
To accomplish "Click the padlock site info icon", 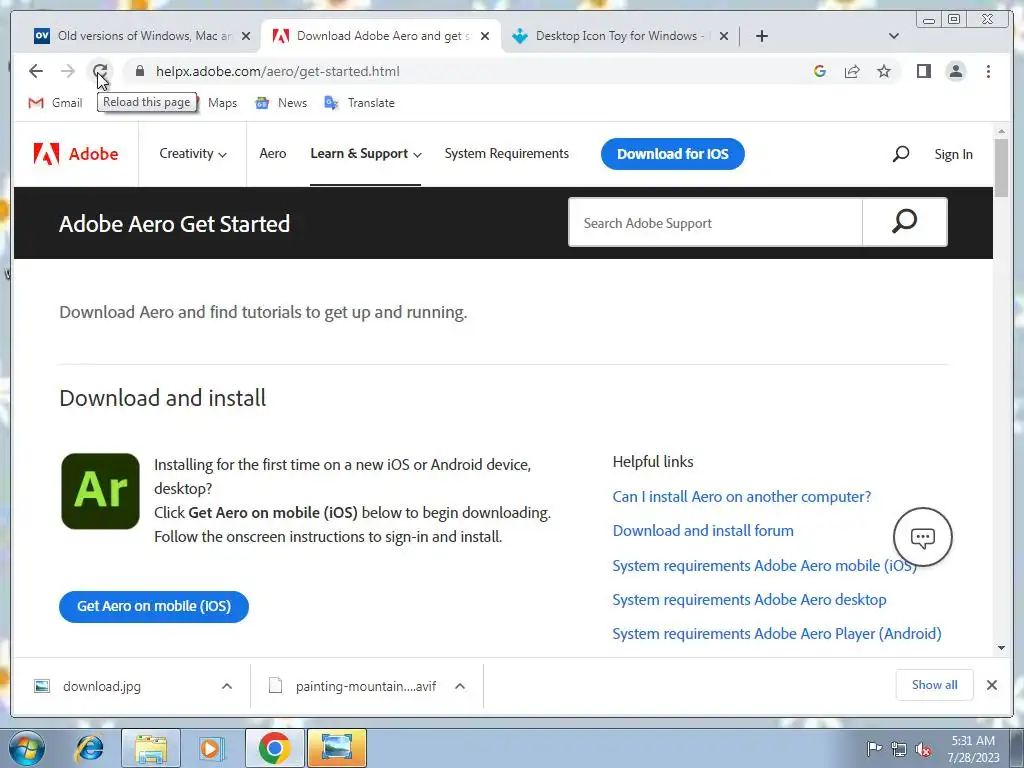I will click(140, 71).
